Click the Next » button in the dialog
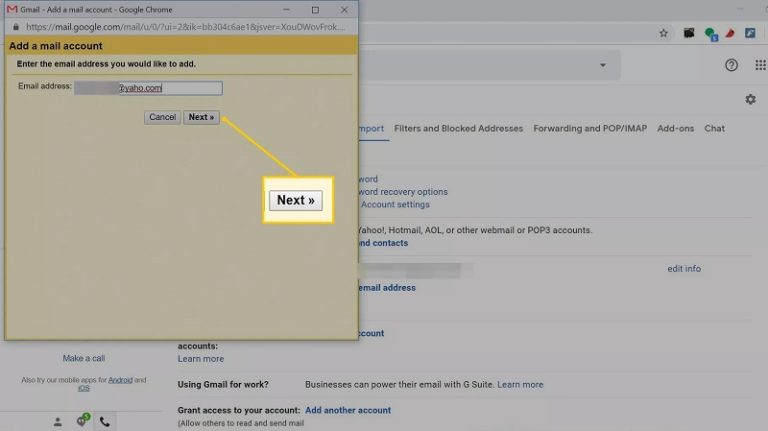 [x=201, y=117]
